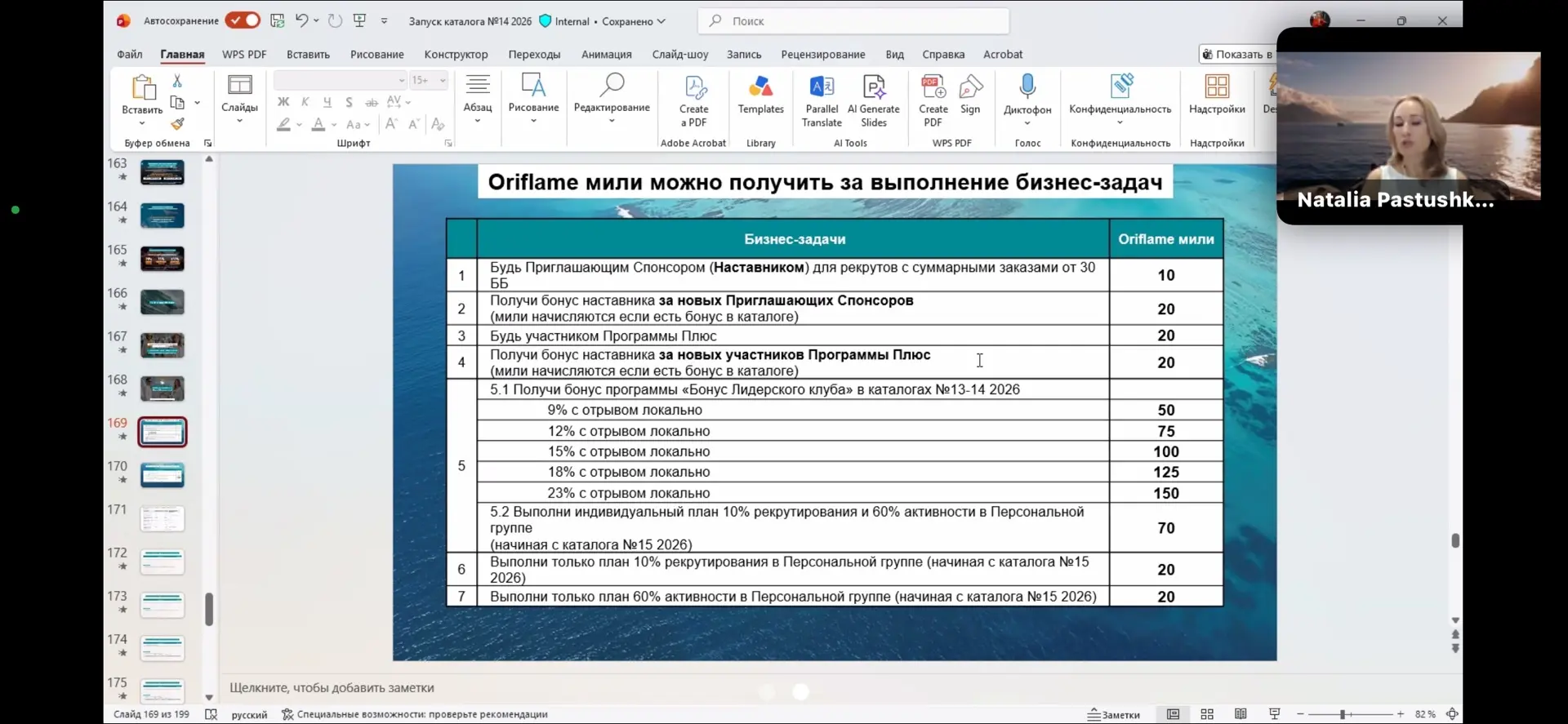This screenshot has width=1568, height=724.
Task: Undo the last action
Action: coord(301,20)
